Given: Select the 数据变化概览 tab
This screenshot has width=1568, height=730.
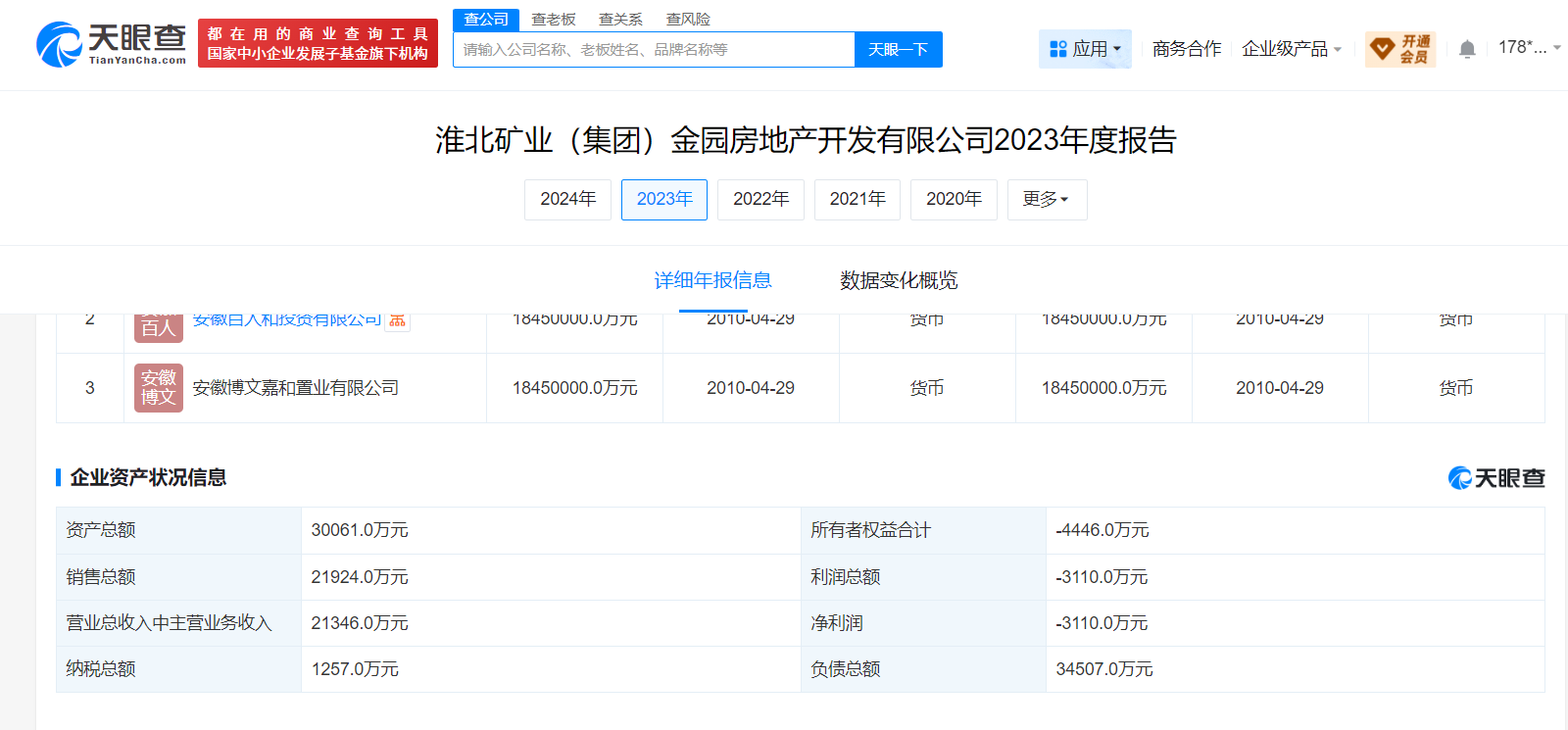Looking at the screenshot, I should [899, 280].
